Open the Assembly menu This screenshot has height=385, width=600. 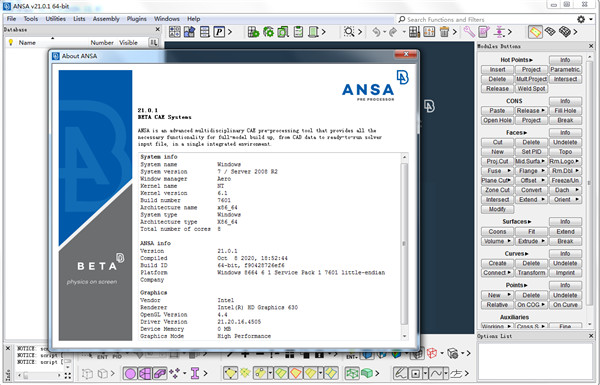pyautogui.click(x=106, y=19)
